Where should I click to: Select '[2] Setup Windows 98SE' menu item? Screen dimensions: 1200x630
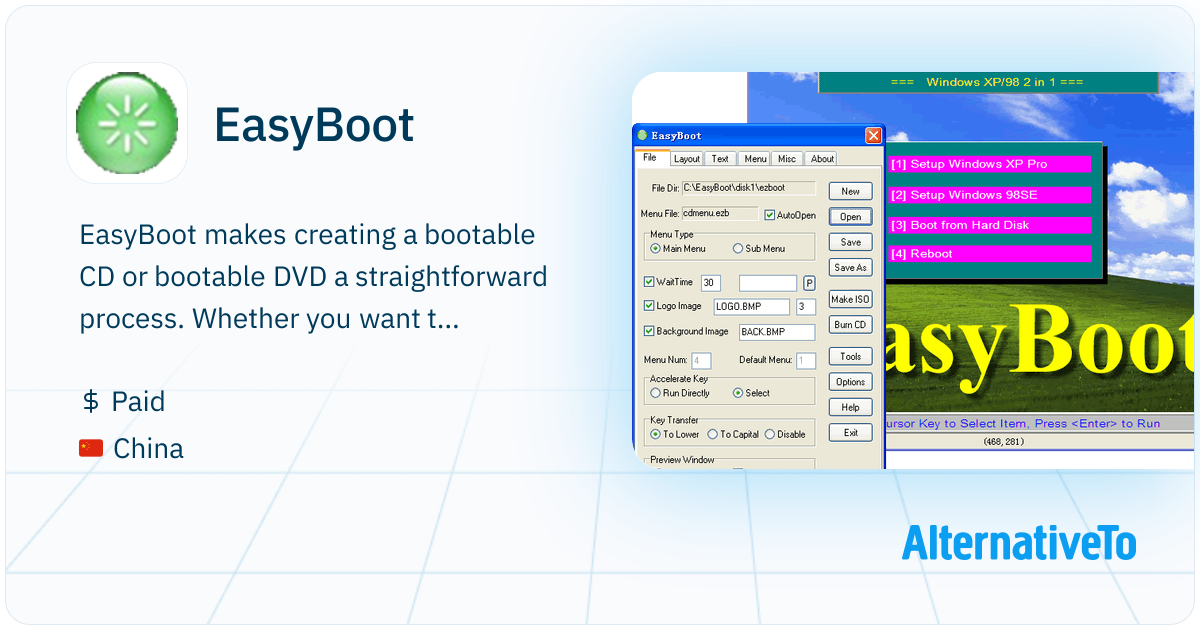[x=989, y=195]
